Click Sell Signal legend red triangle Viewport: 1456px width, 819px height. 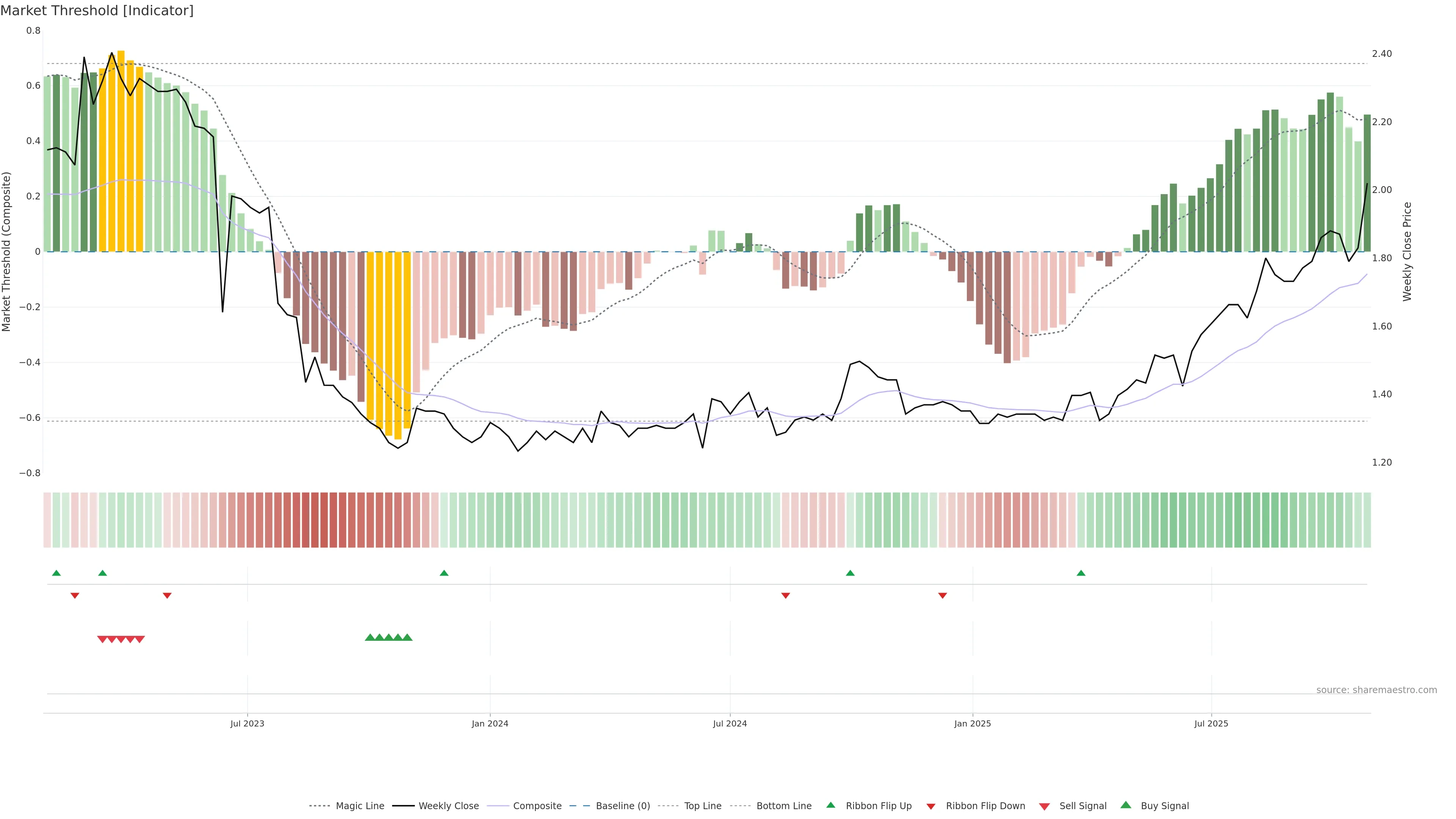tap(1045, 806)
